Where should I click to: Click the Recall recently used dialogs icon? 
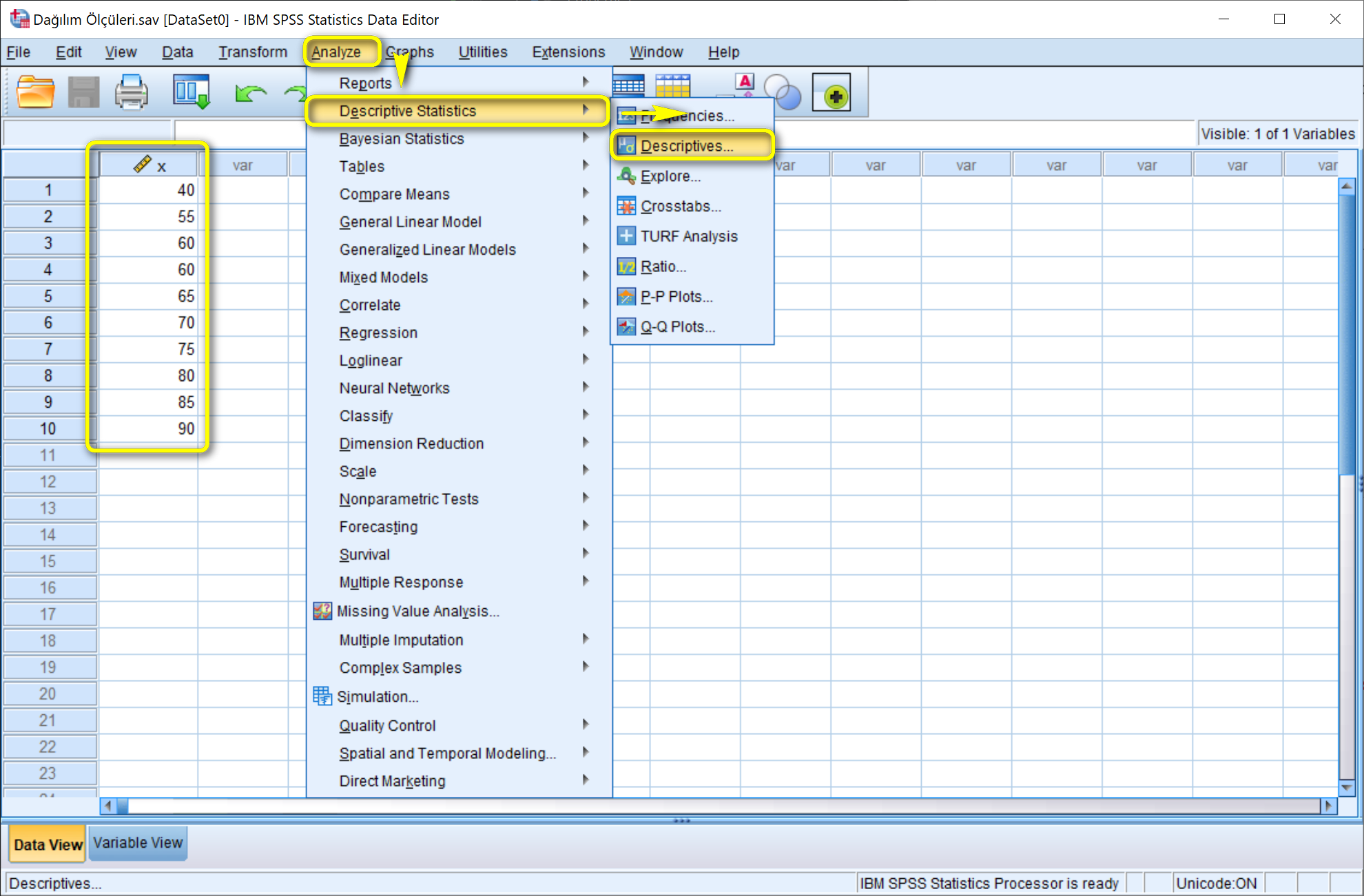click(191, 92)
